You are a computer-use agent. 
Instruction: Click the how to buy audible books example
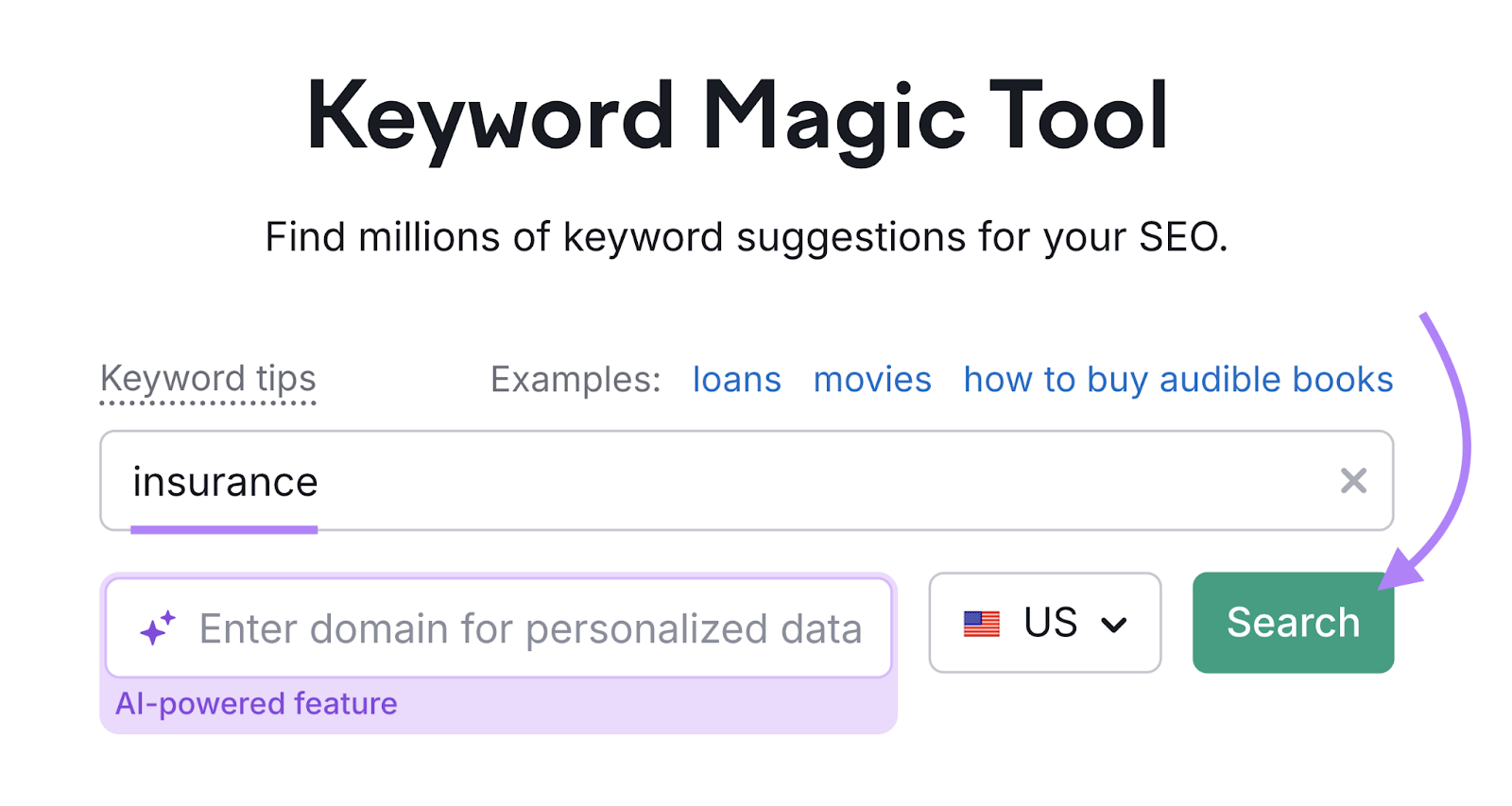coord(1177,379)
